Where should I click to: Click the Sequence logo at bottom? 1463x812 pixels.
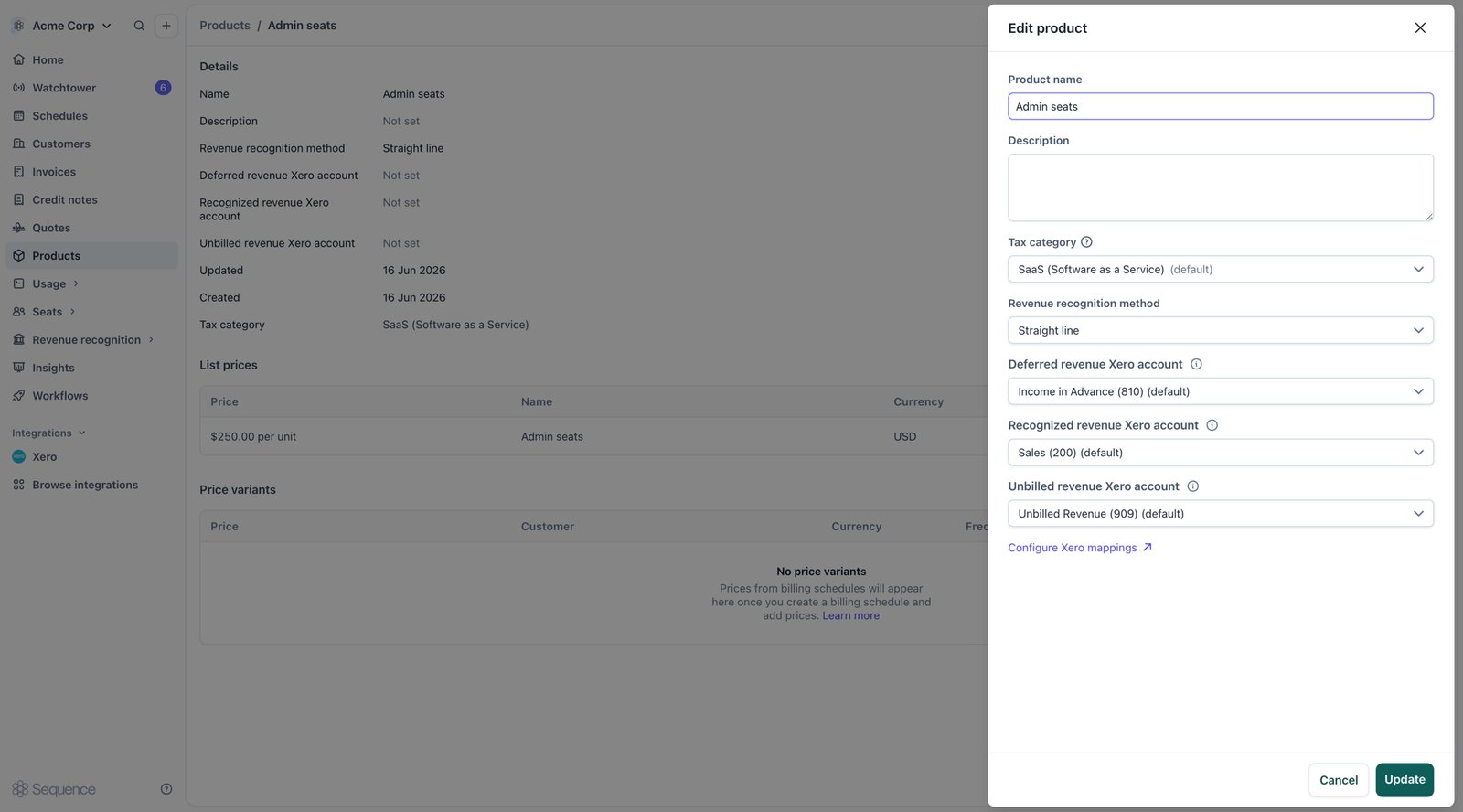(54, 789)
